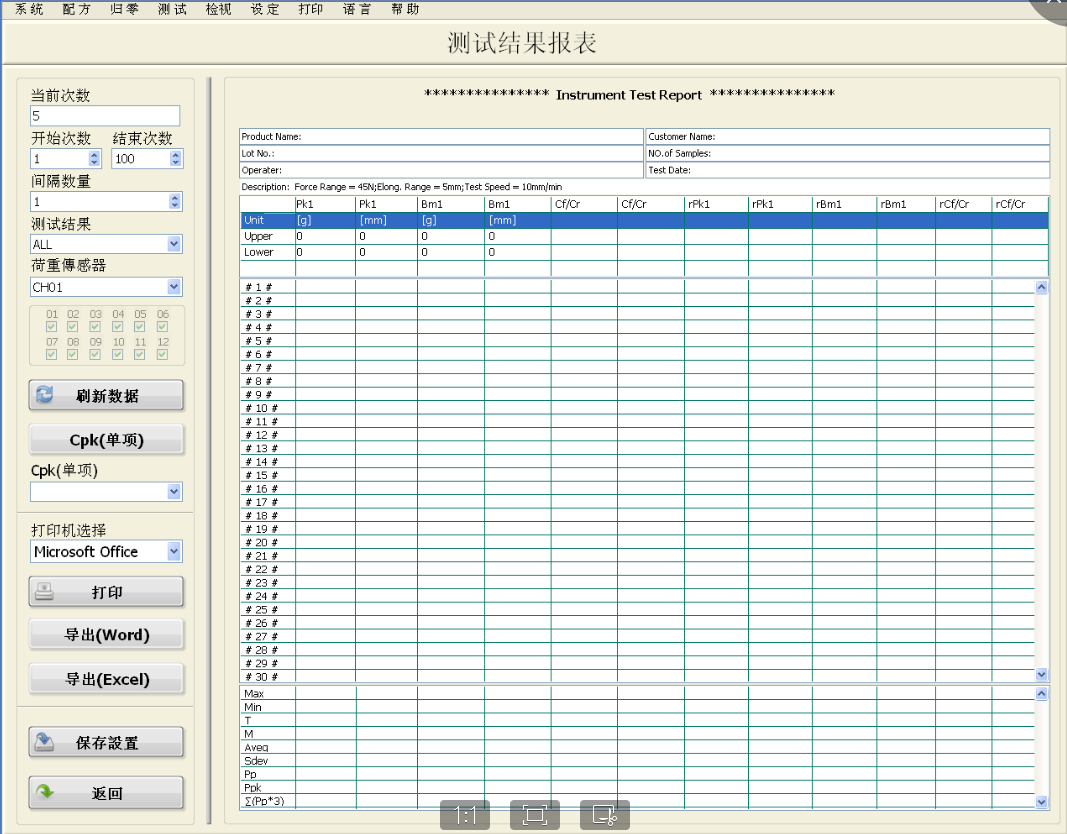
Task: Click the 当前次数 input field
Action: point(105,116)
